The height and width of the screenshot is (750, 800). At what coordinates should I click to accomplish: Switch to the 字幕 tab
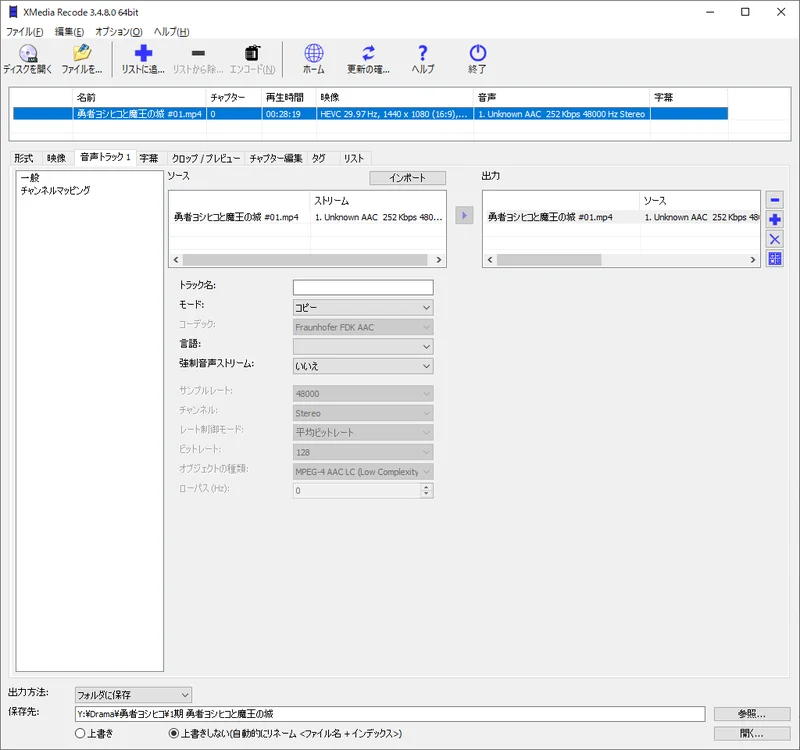148,158
